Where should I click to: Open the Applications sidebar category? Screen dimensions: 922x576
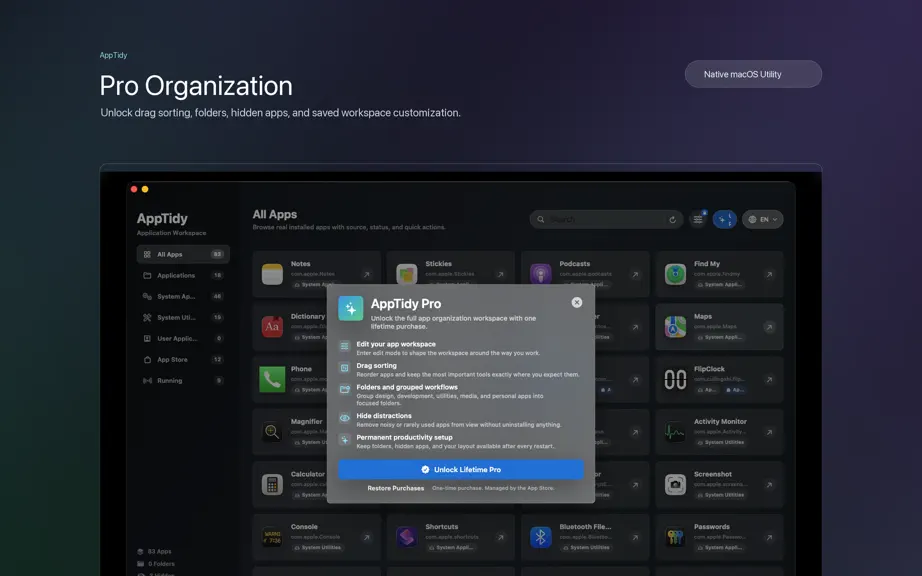click(x=183, y=275)
